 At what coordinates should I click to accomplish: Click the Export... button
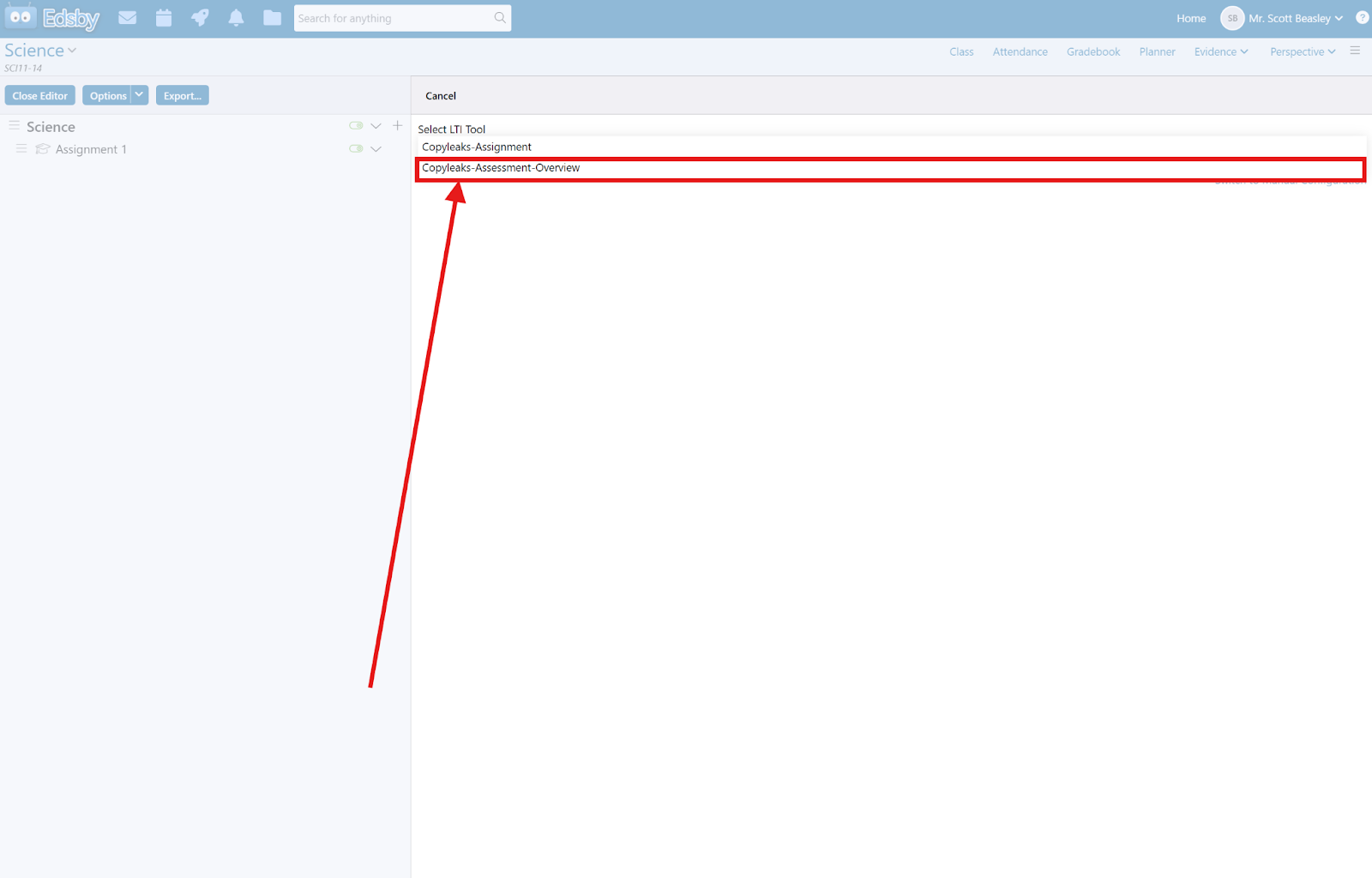pos(183,95)
